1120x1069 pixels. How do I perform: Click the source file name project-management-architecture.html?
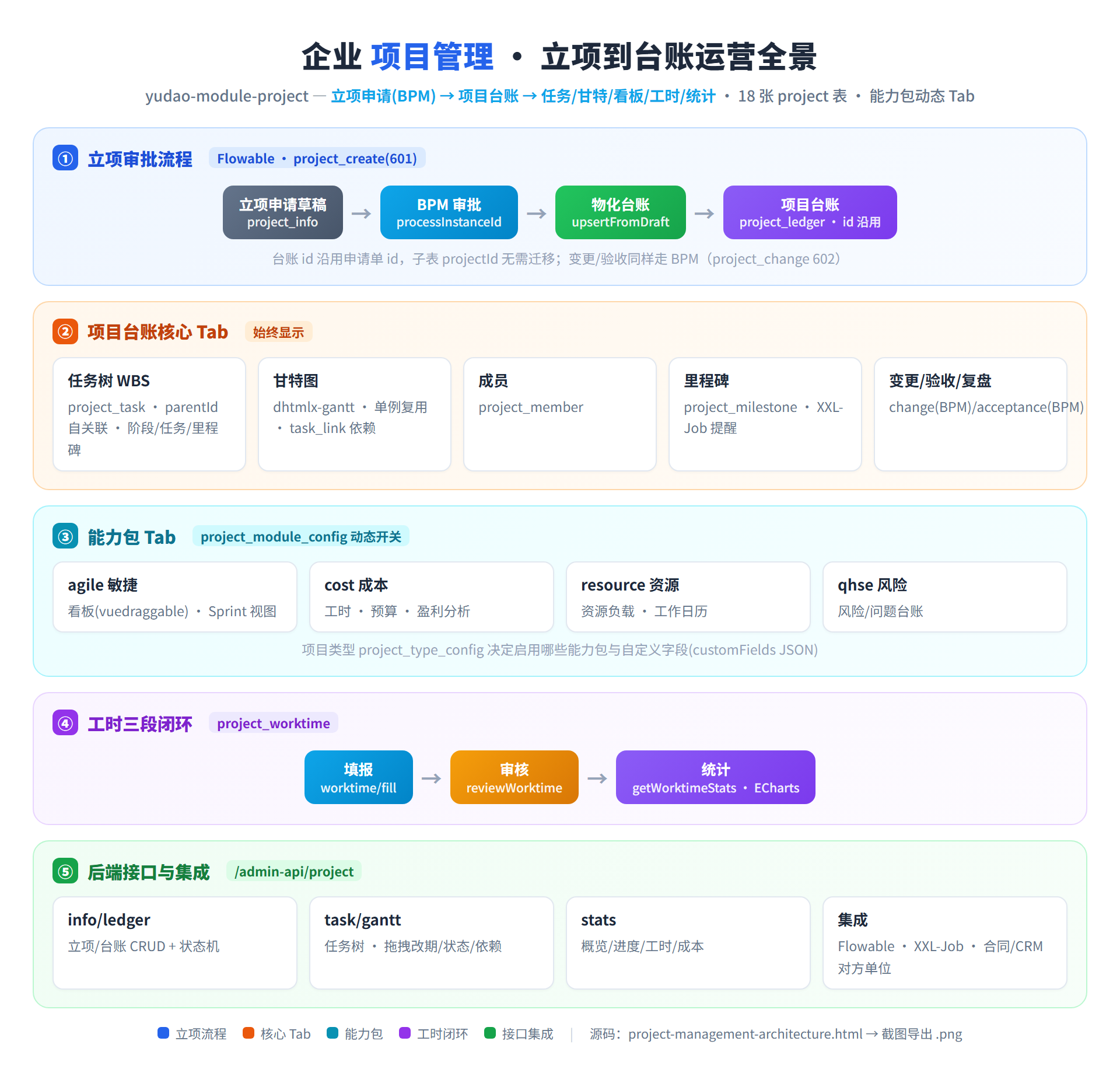coord(745,1033)
